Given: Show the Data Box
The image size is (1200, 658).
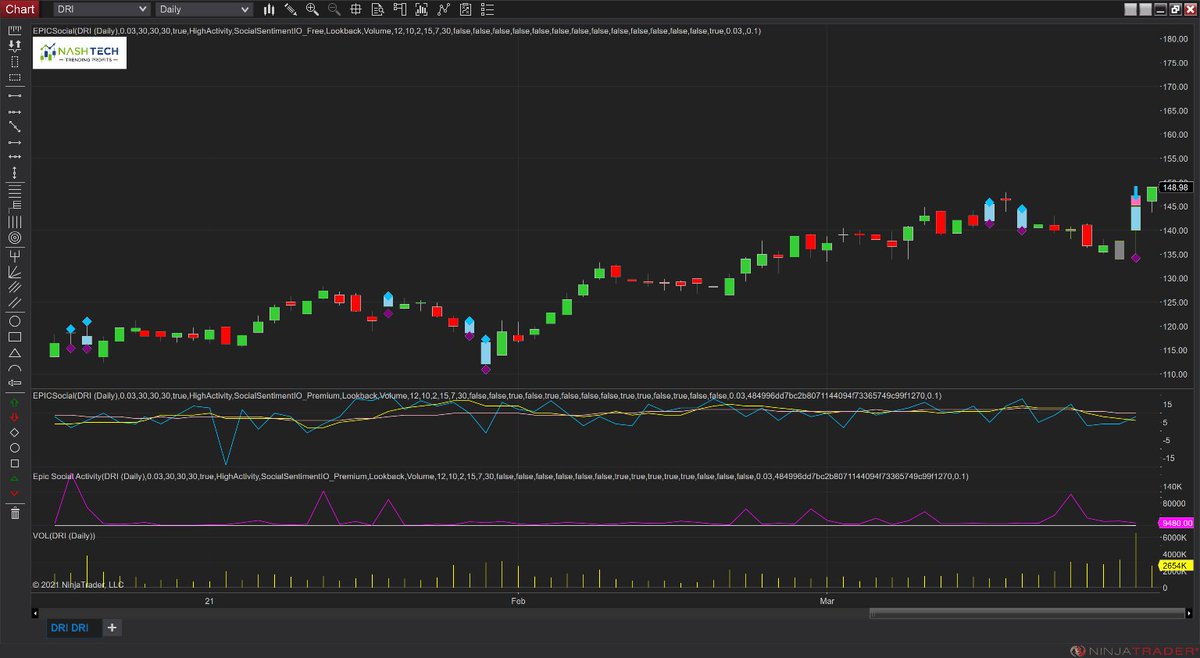Looking at the screenshot, I should 378,9.
